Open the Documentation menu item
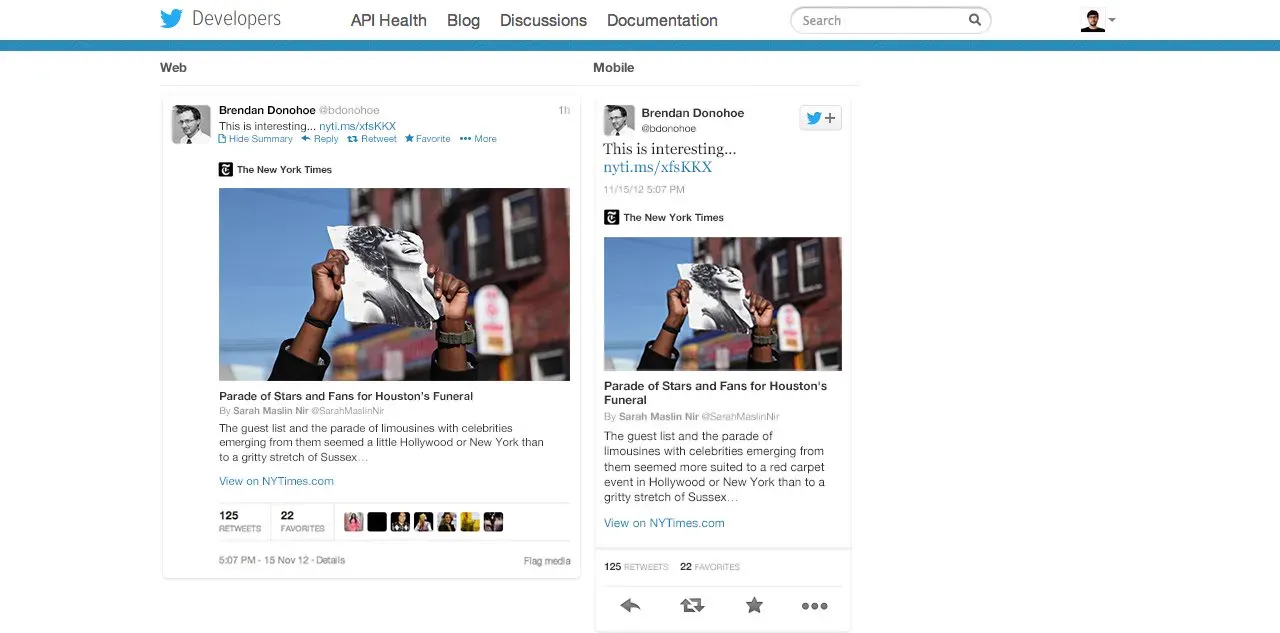This screenshot has height=633, width=1280. pos(661,20)
